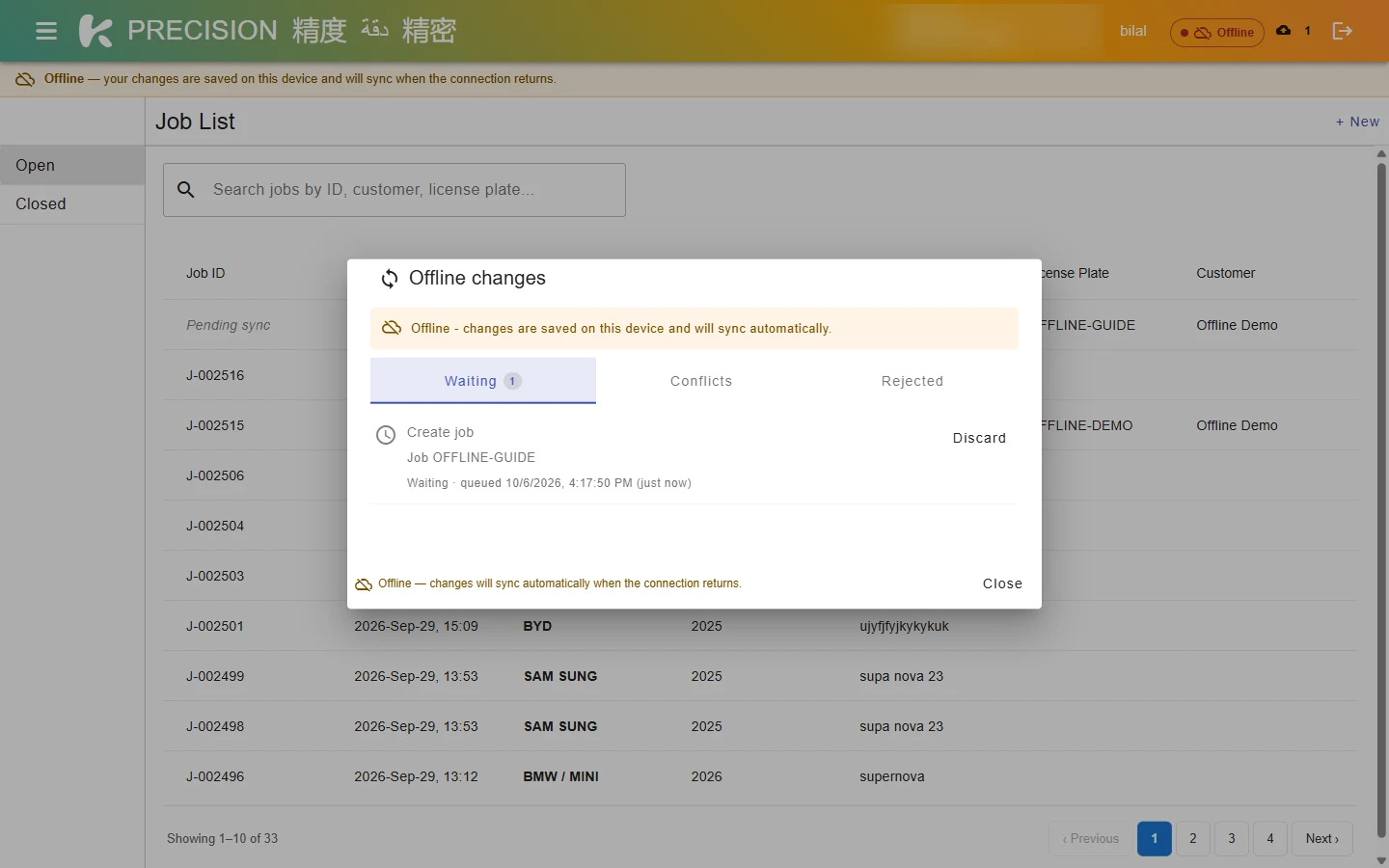Close the Offline changes dialog
The width and height of the screenshot is (1389, 868).
[x=1002, y=583]
